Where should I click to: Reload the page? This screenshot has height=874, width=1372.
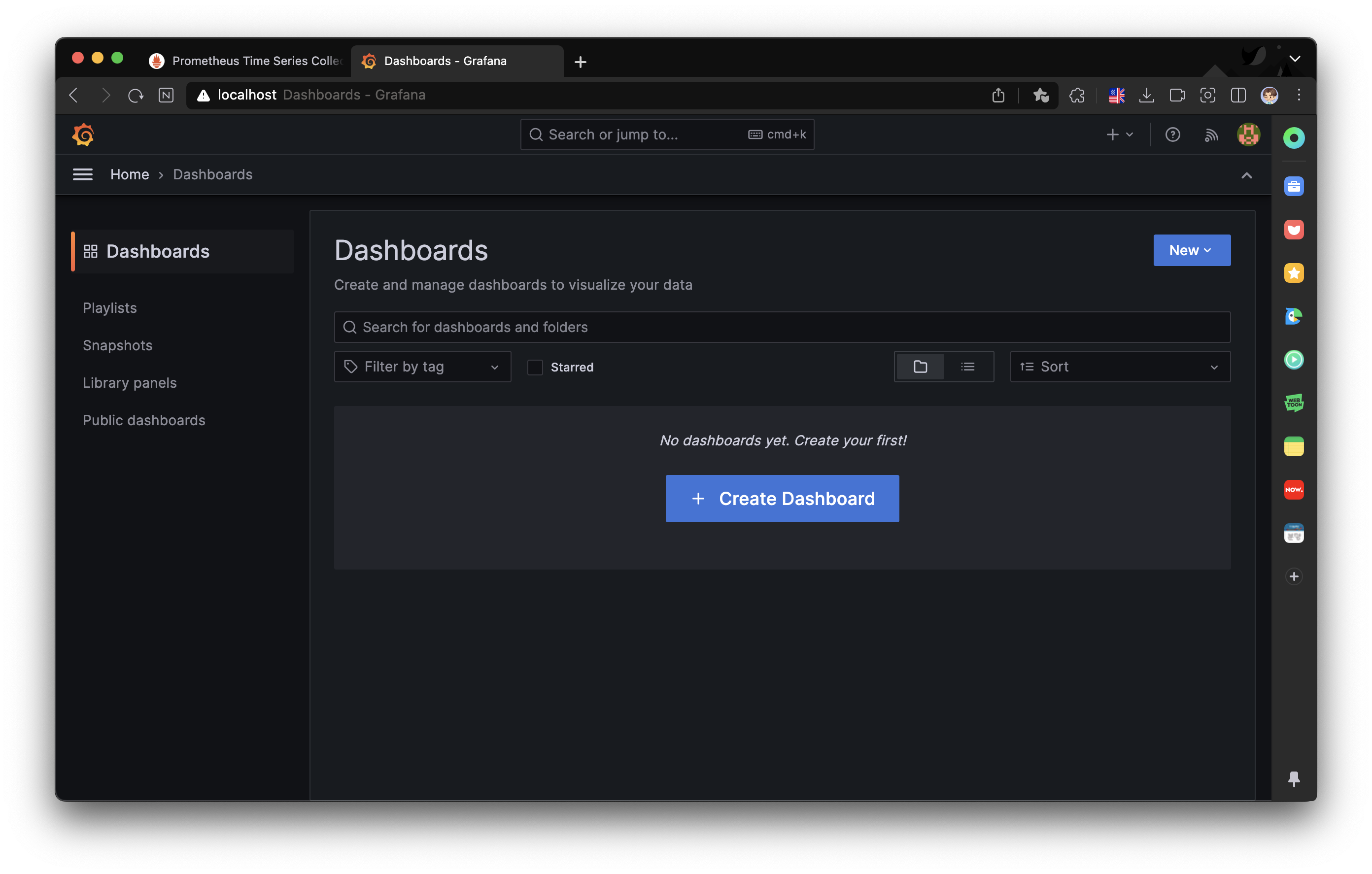[135, 95]
